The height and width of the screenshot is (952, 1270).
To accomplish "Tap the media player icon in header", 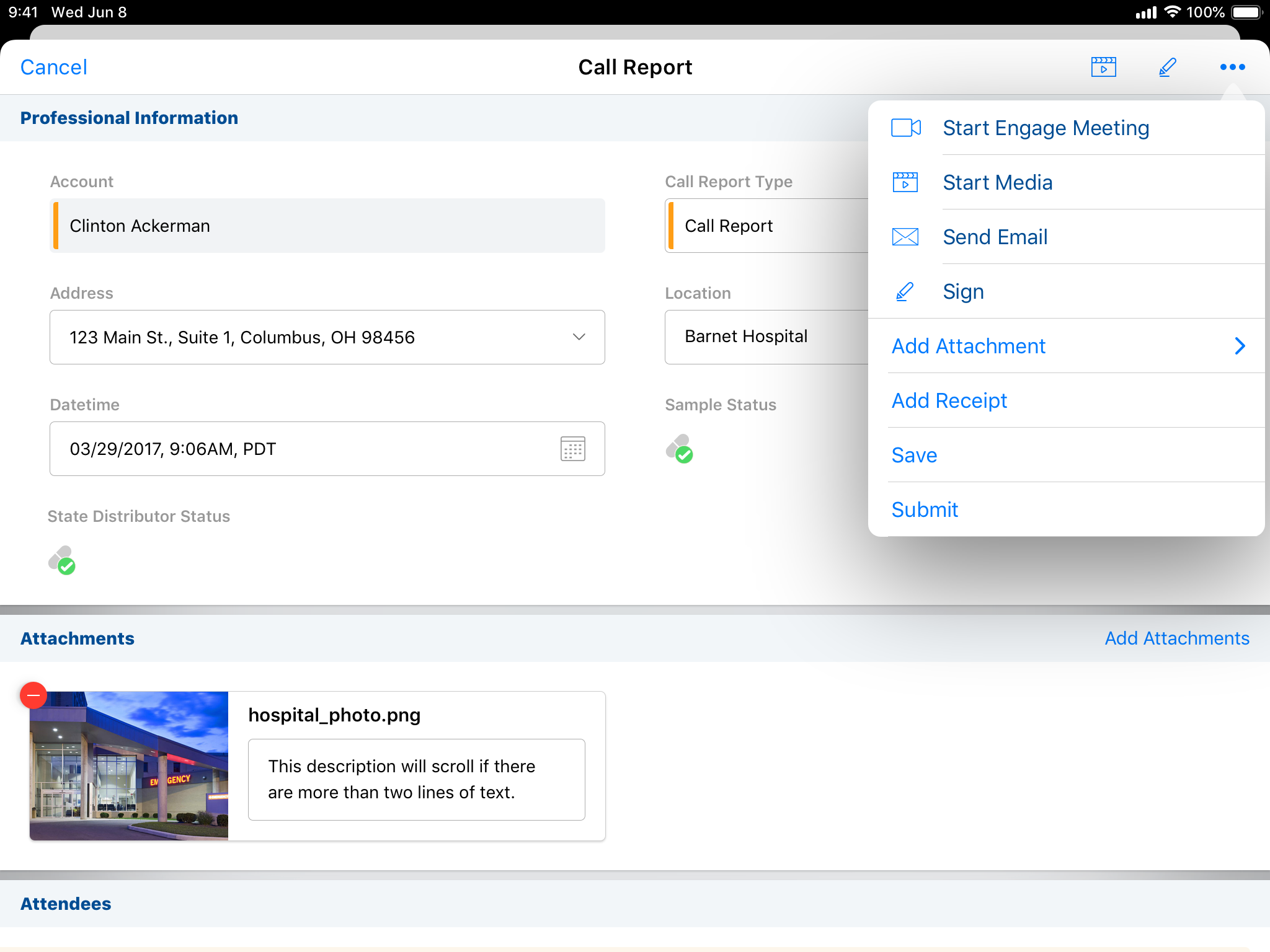I will pyautogui.click(x=1103, y=67).
